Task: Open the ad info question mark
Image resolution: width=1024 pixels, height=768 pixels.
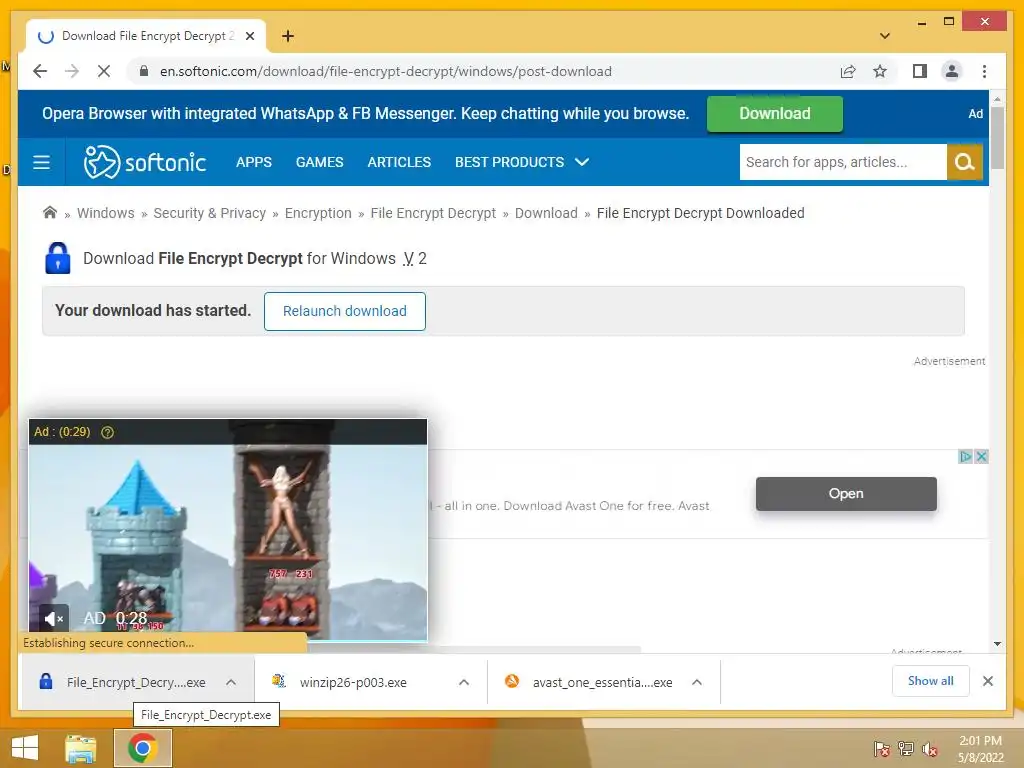Action: [x=108, y=432]
